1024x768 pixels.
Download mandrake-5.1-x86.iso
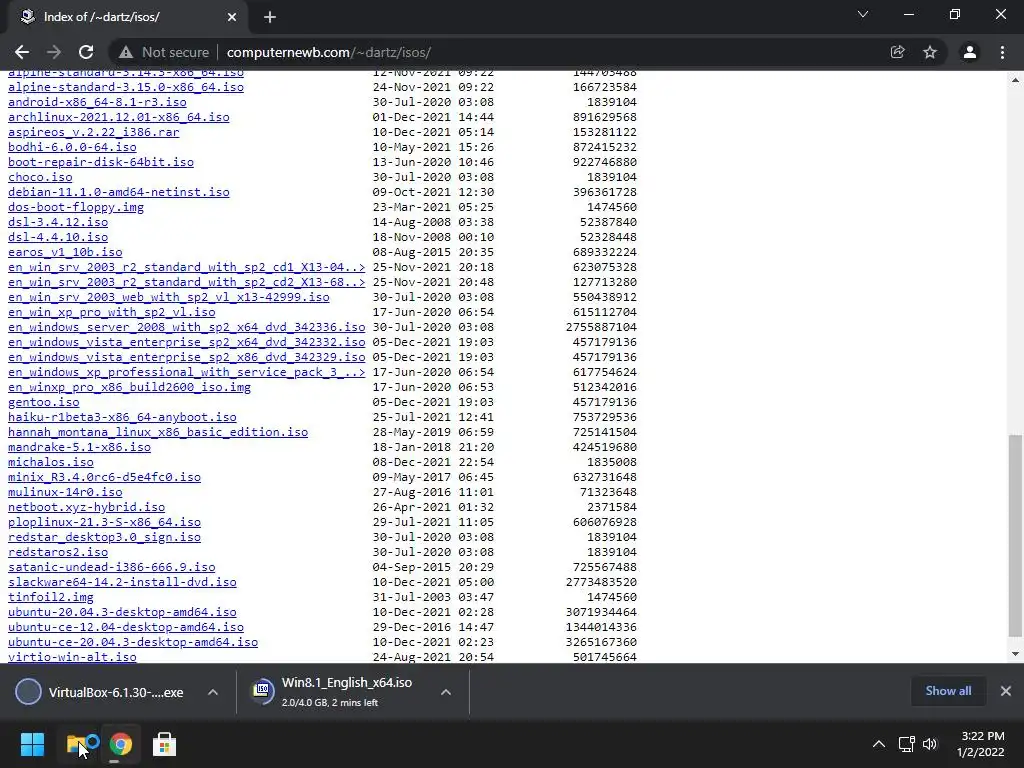tap(79, 447)
